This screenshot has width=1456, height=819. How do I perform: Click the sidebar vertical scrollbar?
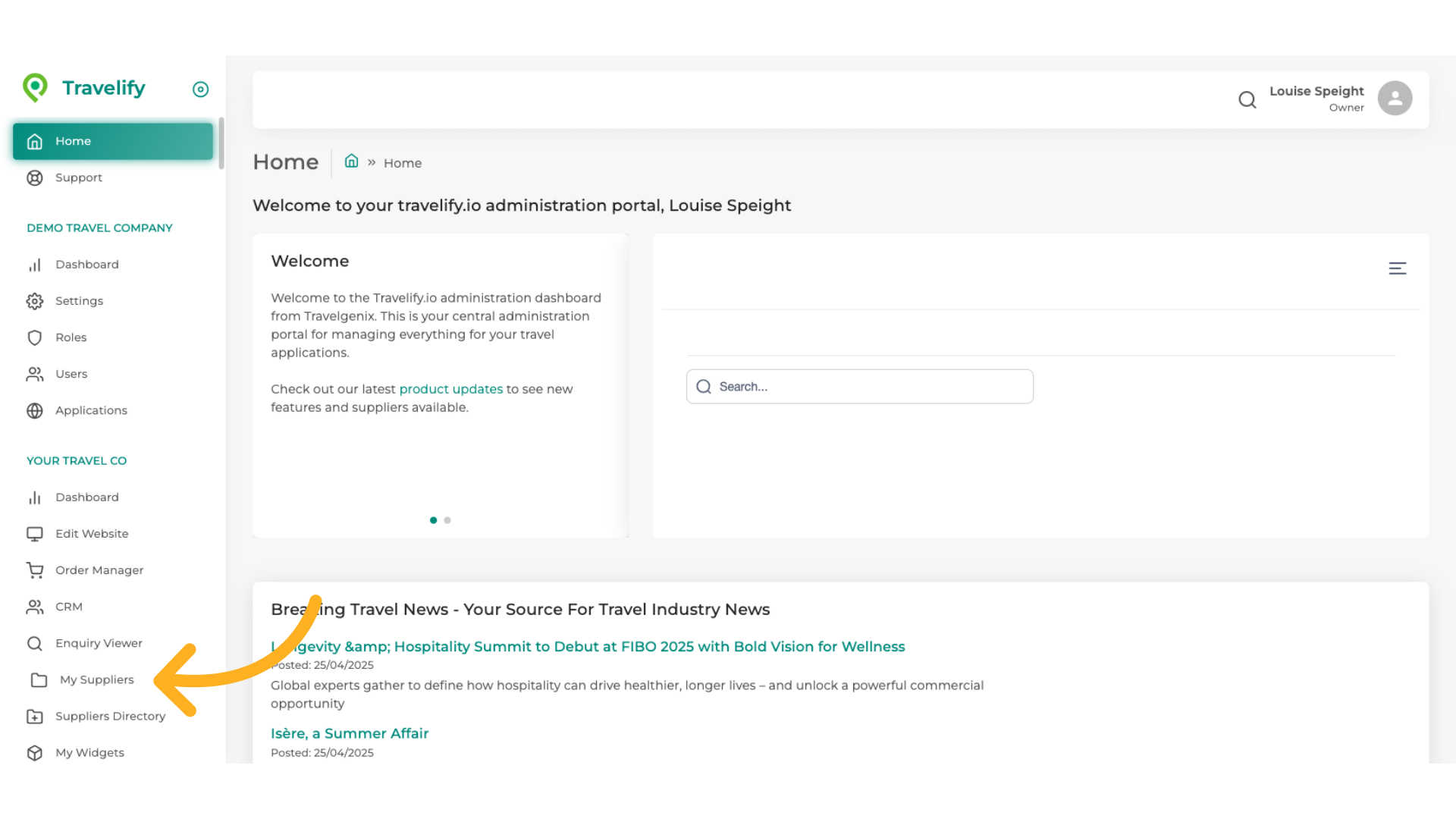click(221, 143)
